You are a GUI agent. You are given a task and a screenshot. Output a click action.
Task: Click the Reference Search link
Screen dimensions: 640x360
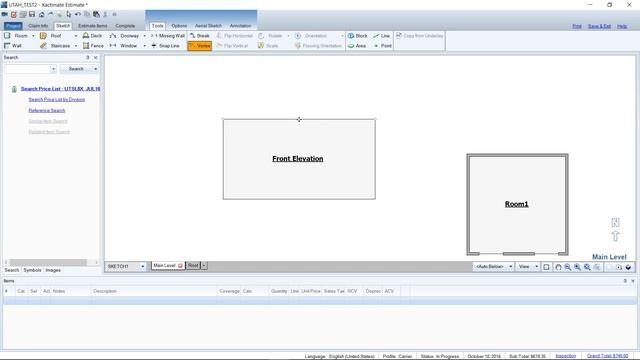tap(47, 111)
